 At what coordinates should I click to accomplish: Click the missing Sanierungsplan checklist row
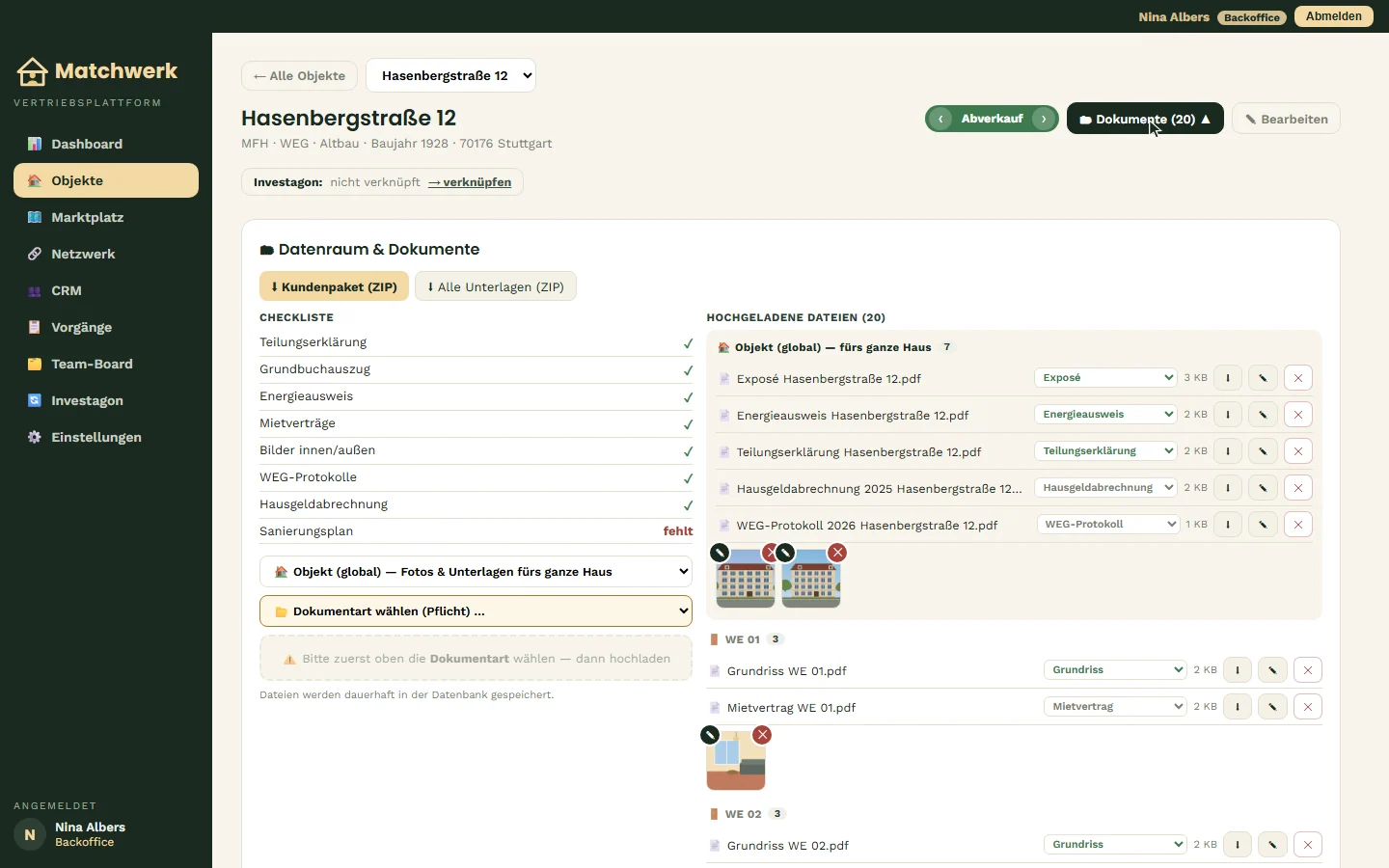tap(476, 531)
